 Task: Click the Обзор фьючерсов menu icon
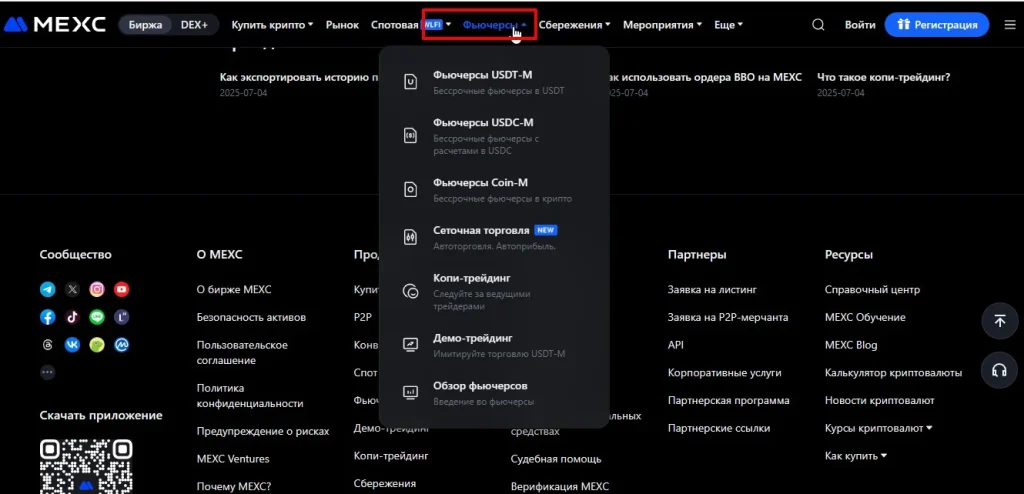point(410,392)
